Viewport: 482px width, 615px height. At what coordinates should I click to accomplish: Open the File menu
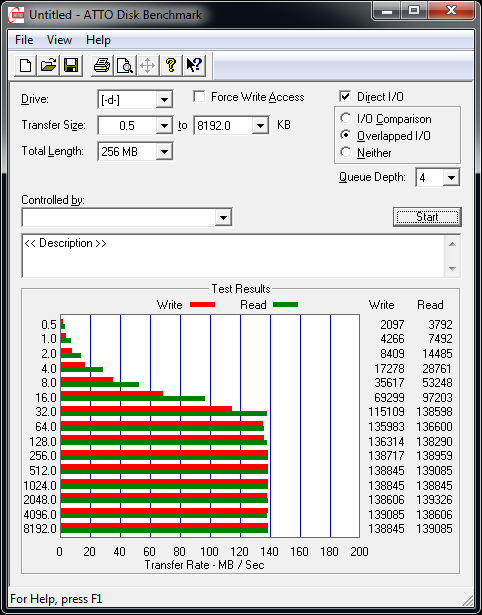[x=24, y=40]
